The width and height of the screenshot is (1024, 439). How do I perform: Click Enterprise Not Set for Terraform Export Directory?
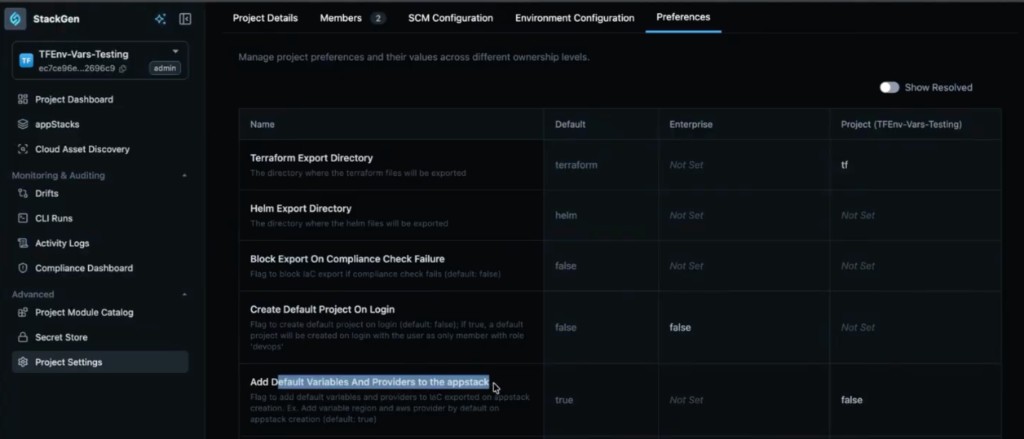tap(686, 165)
